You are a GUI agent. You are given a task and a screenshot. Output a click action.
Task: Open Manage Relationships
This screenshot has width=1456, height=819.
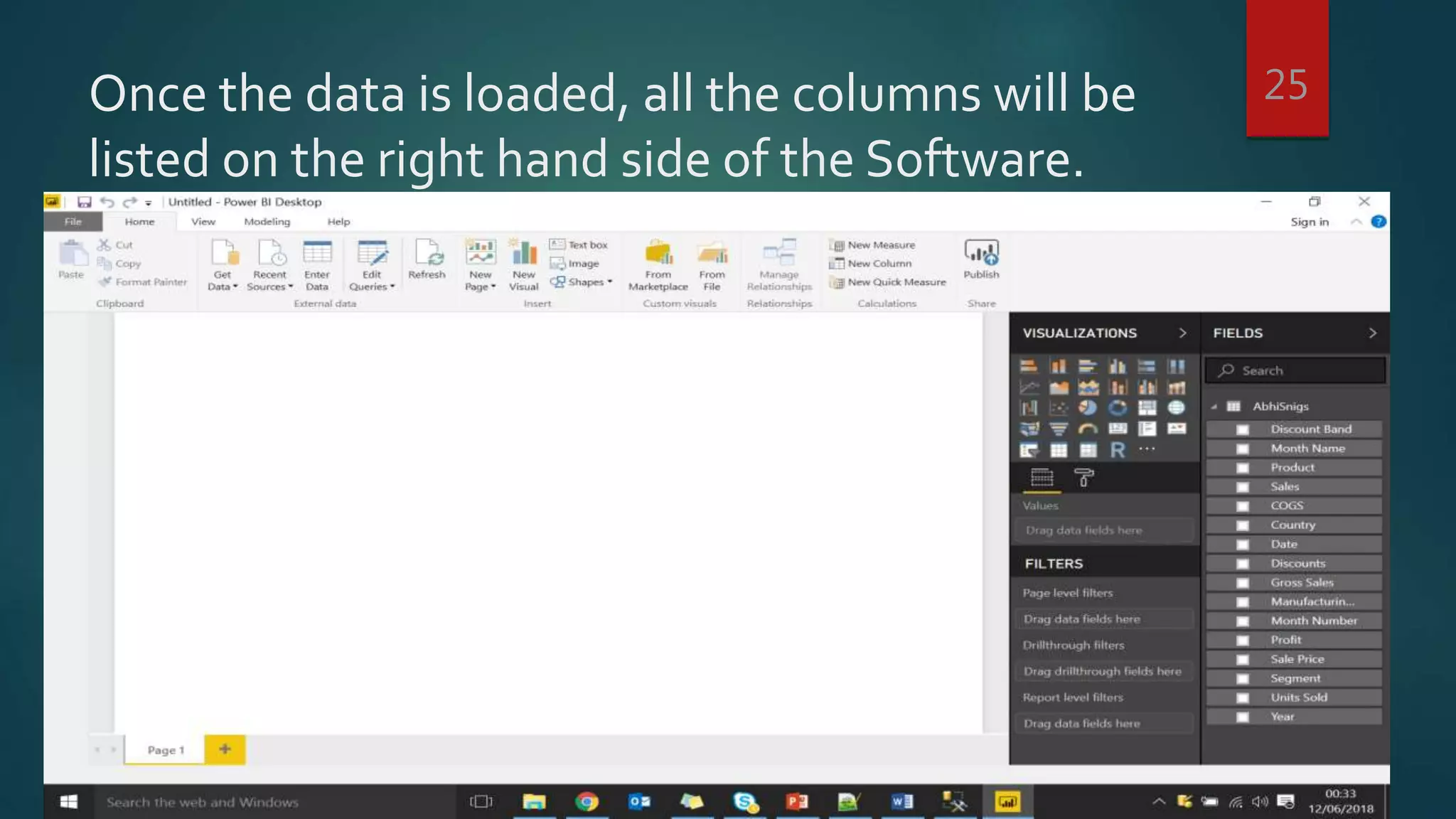coord(779,264)
